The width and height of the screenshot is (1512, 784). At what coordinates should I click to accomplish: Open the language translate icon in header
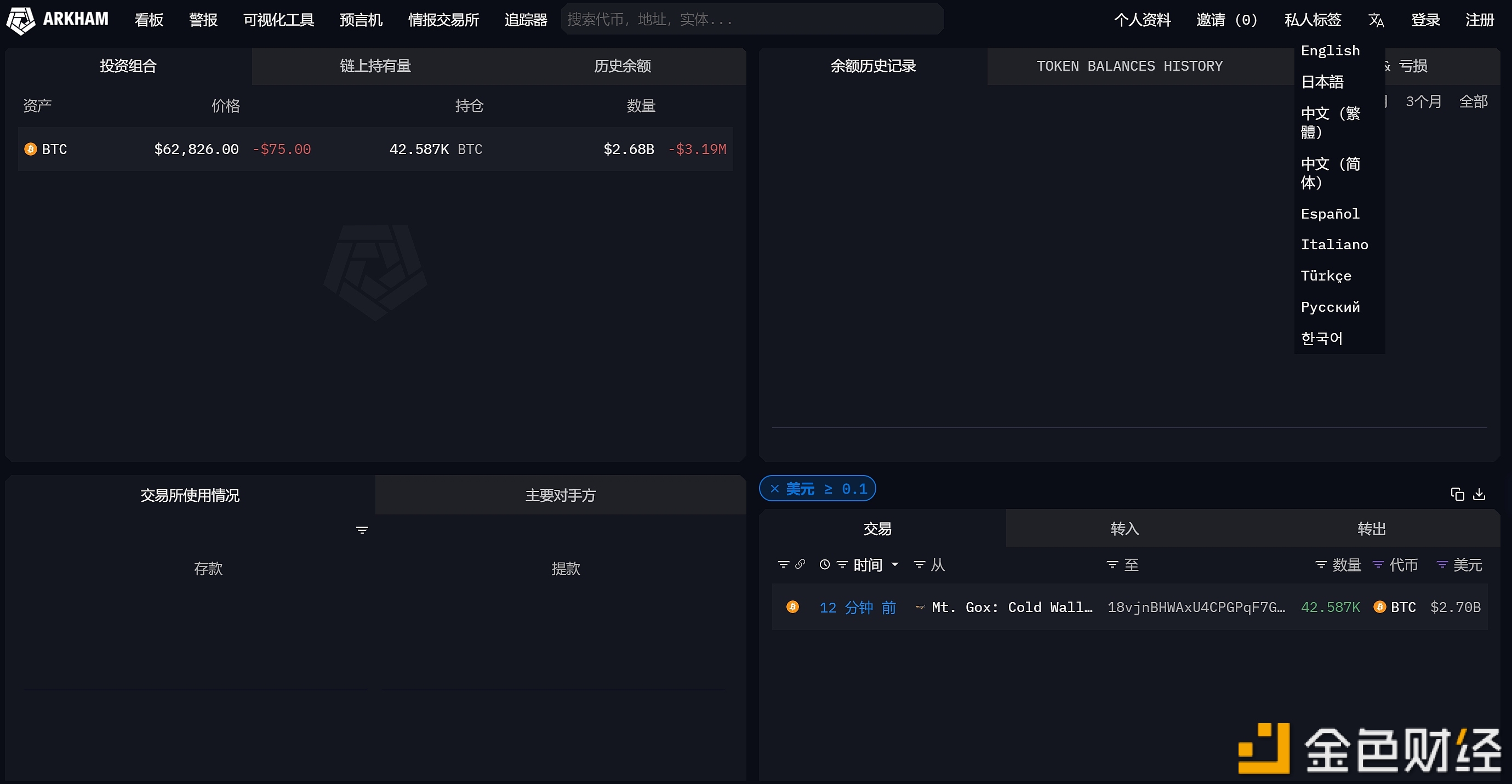(1376, 20)
